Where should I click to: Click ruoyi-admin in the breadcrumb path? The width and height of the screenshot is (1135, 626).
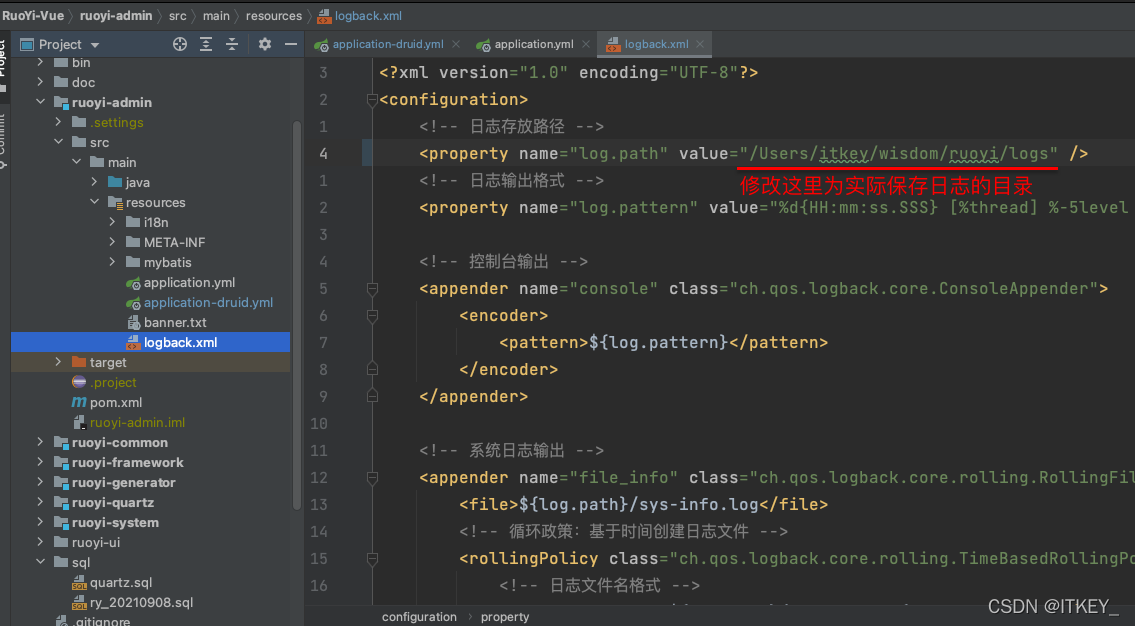click(116, 15)
